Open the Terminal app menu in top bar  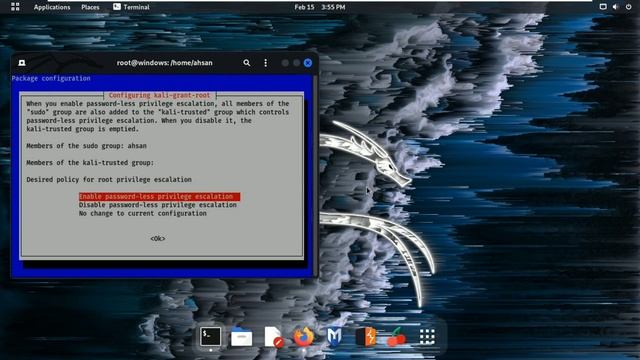point(131,7)
